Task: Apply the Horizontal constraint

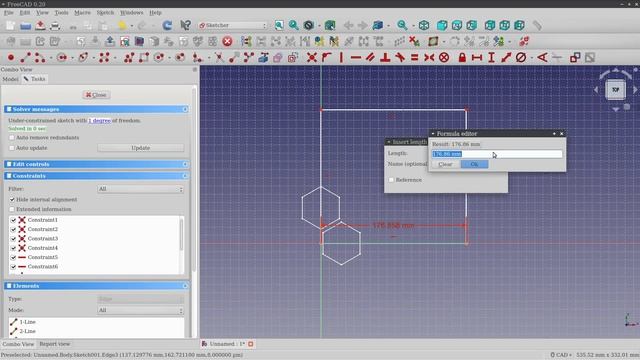Action: (x=356, y=58)
